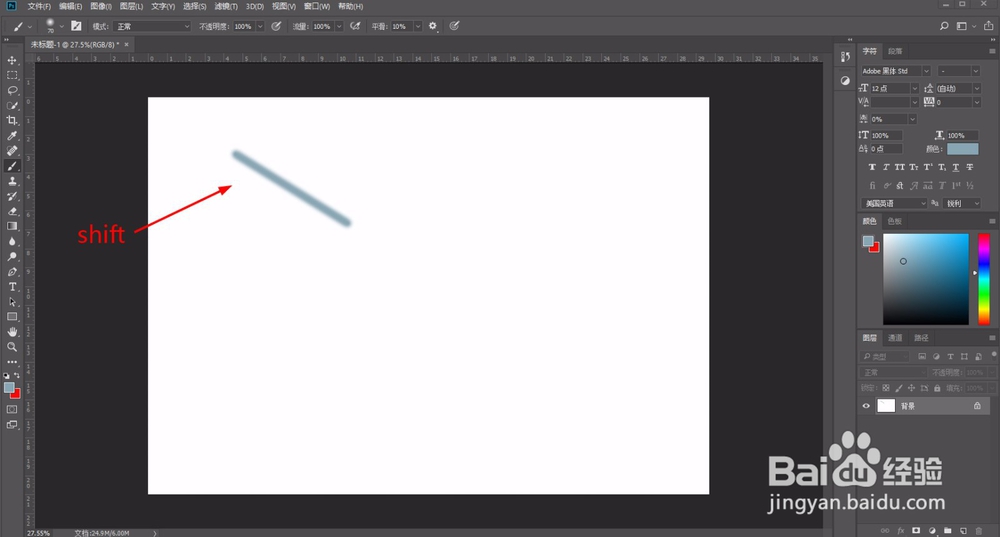
Task: Click the character text color swatch
Action: point(962,149)
